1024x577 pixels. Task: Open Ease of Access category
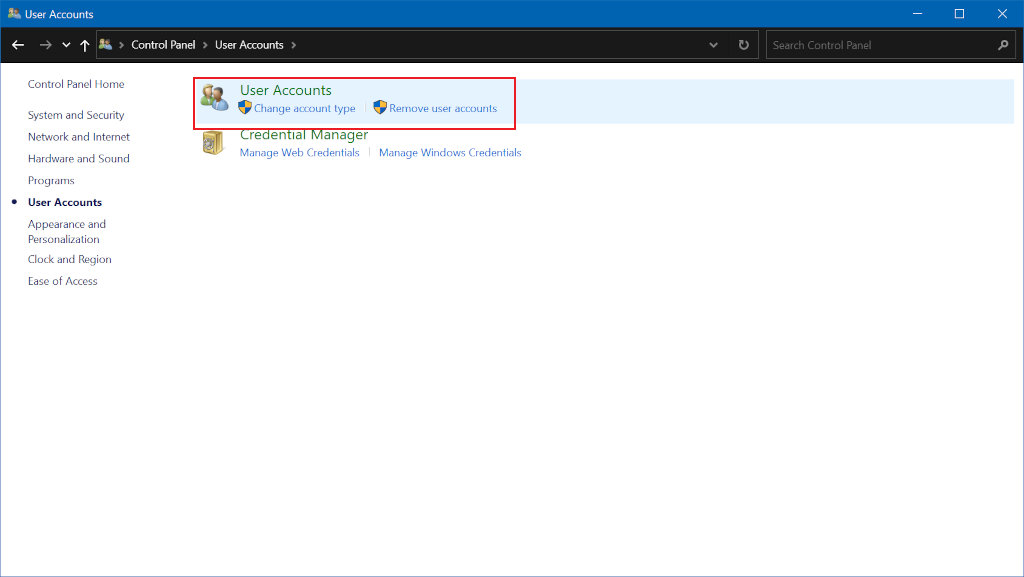62,281
